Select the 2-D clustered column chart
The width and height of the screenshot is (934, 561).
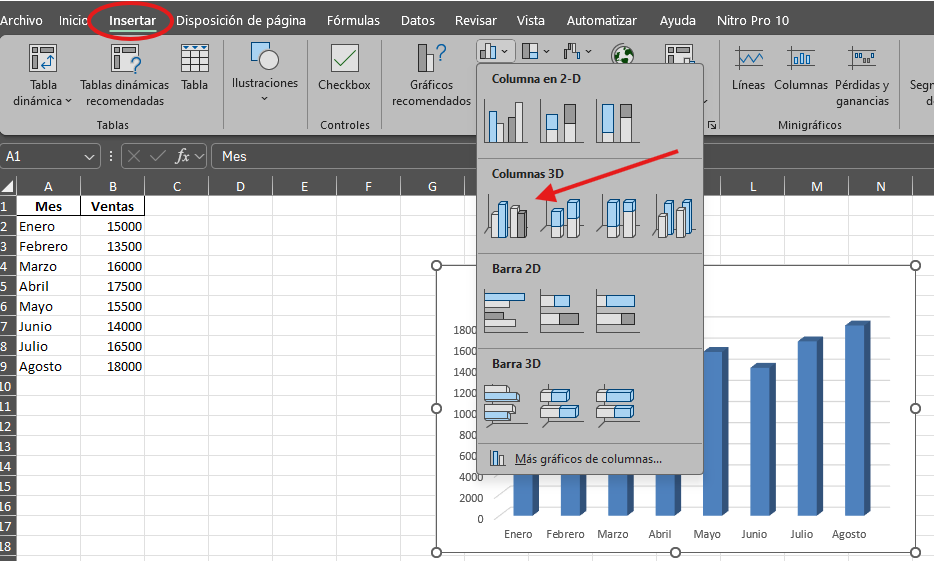pos(506,121)
